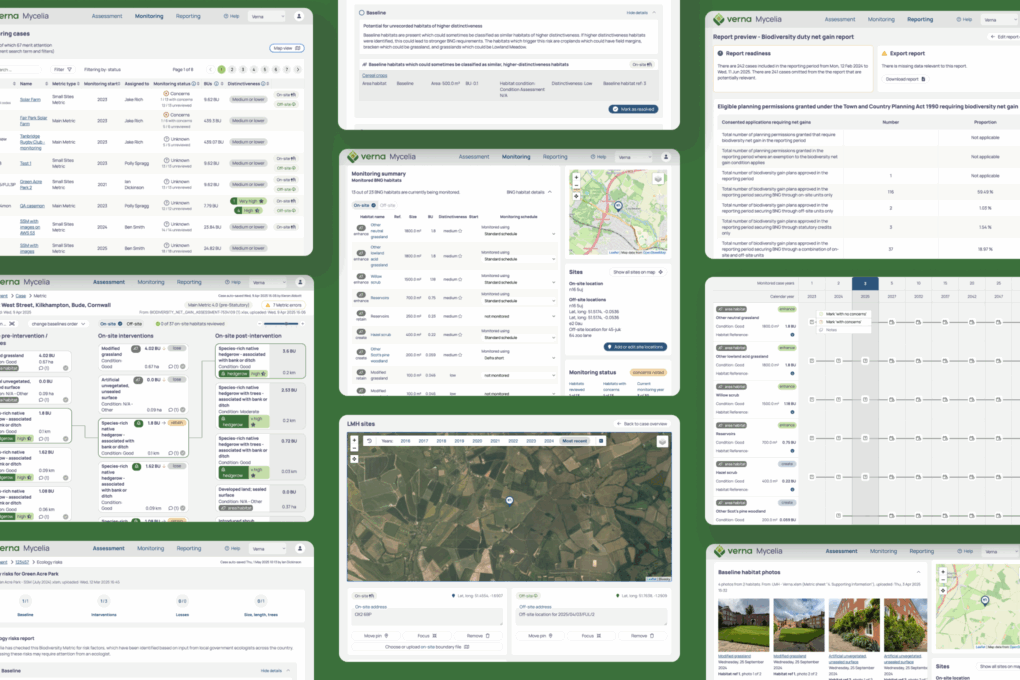This screenshot has height=680, width=1020.
Task: Open Reporting tab in Report preview window
Action: pyautogui.click(x=920, y=20)
